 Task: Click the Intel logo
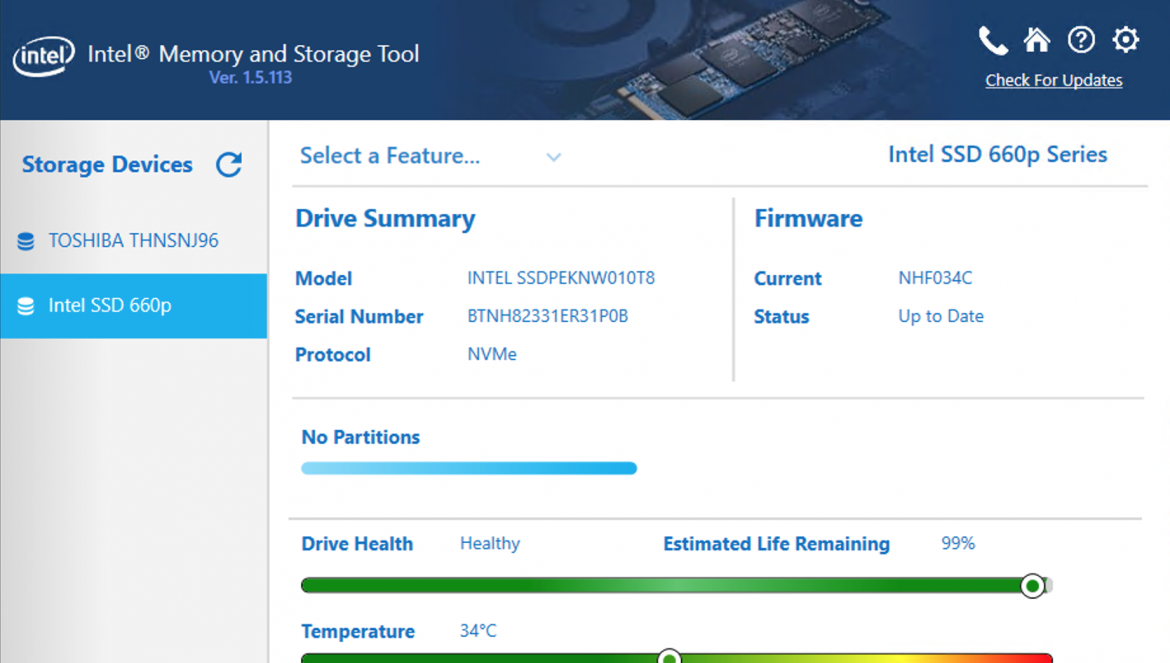[x=43, y=56]
